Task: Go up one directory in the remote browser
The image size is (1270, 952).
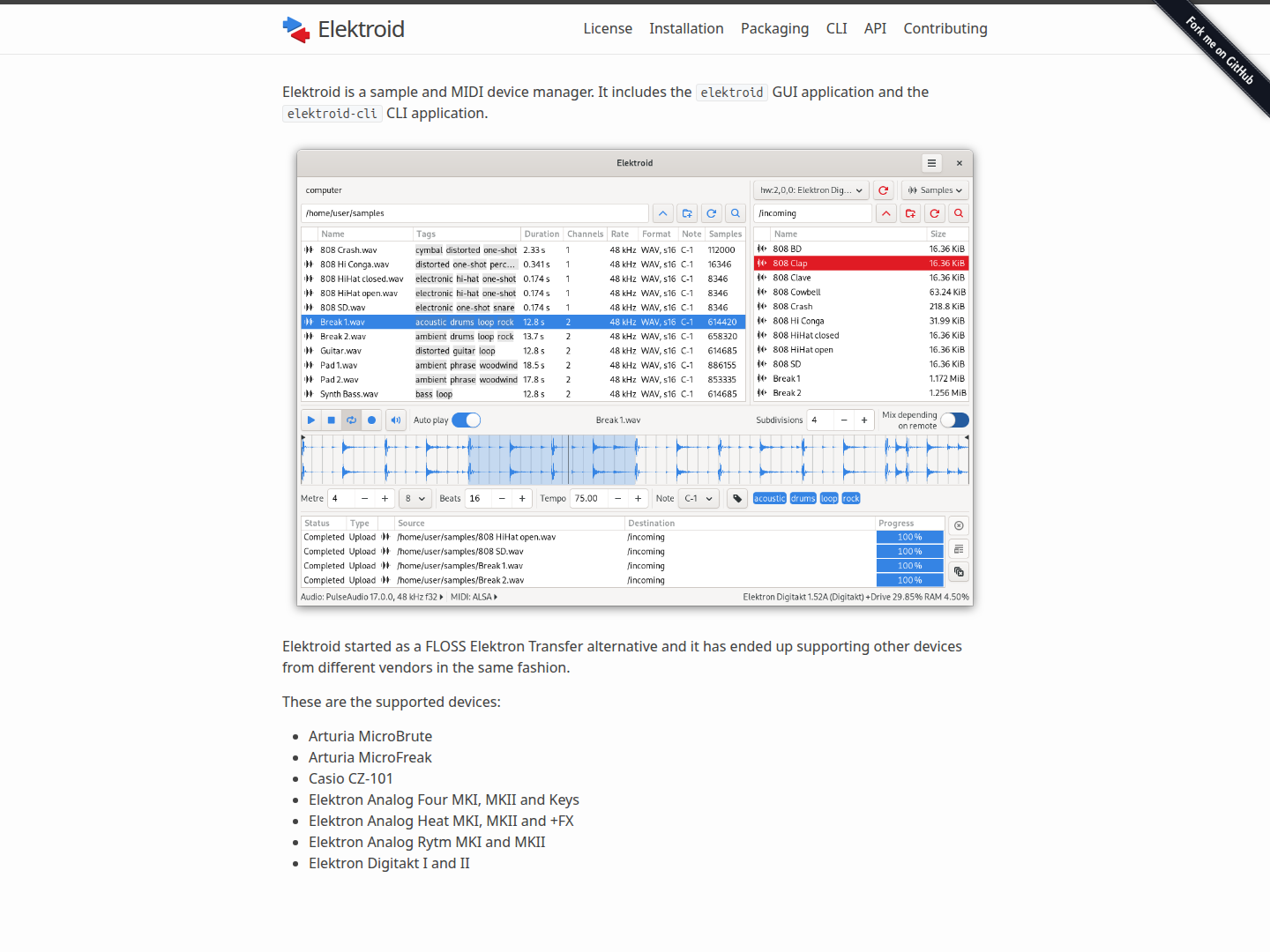Action: [x=886, y=213]
